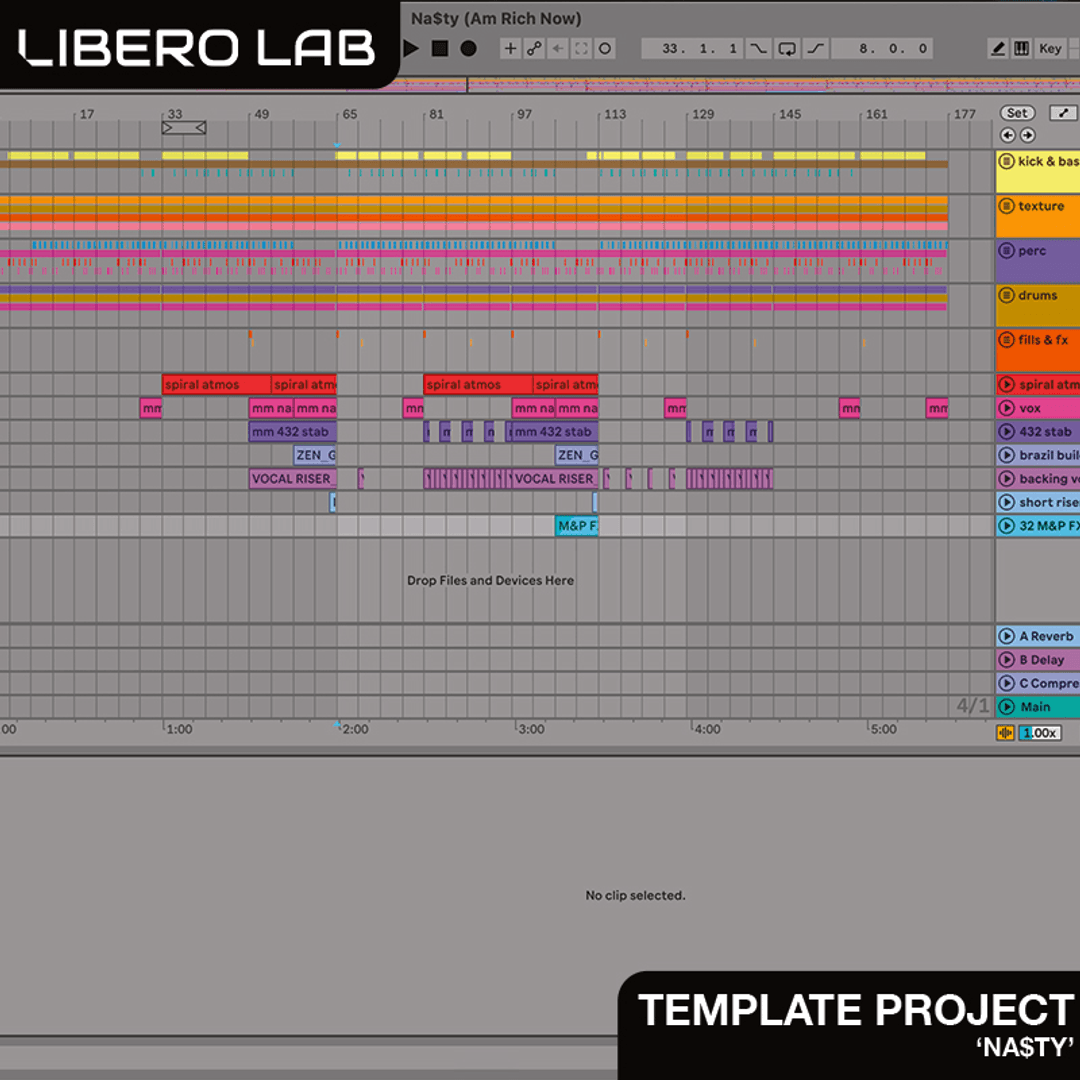Toggle the Key map mode button

pyautogui.click(x=1050, y=48)
